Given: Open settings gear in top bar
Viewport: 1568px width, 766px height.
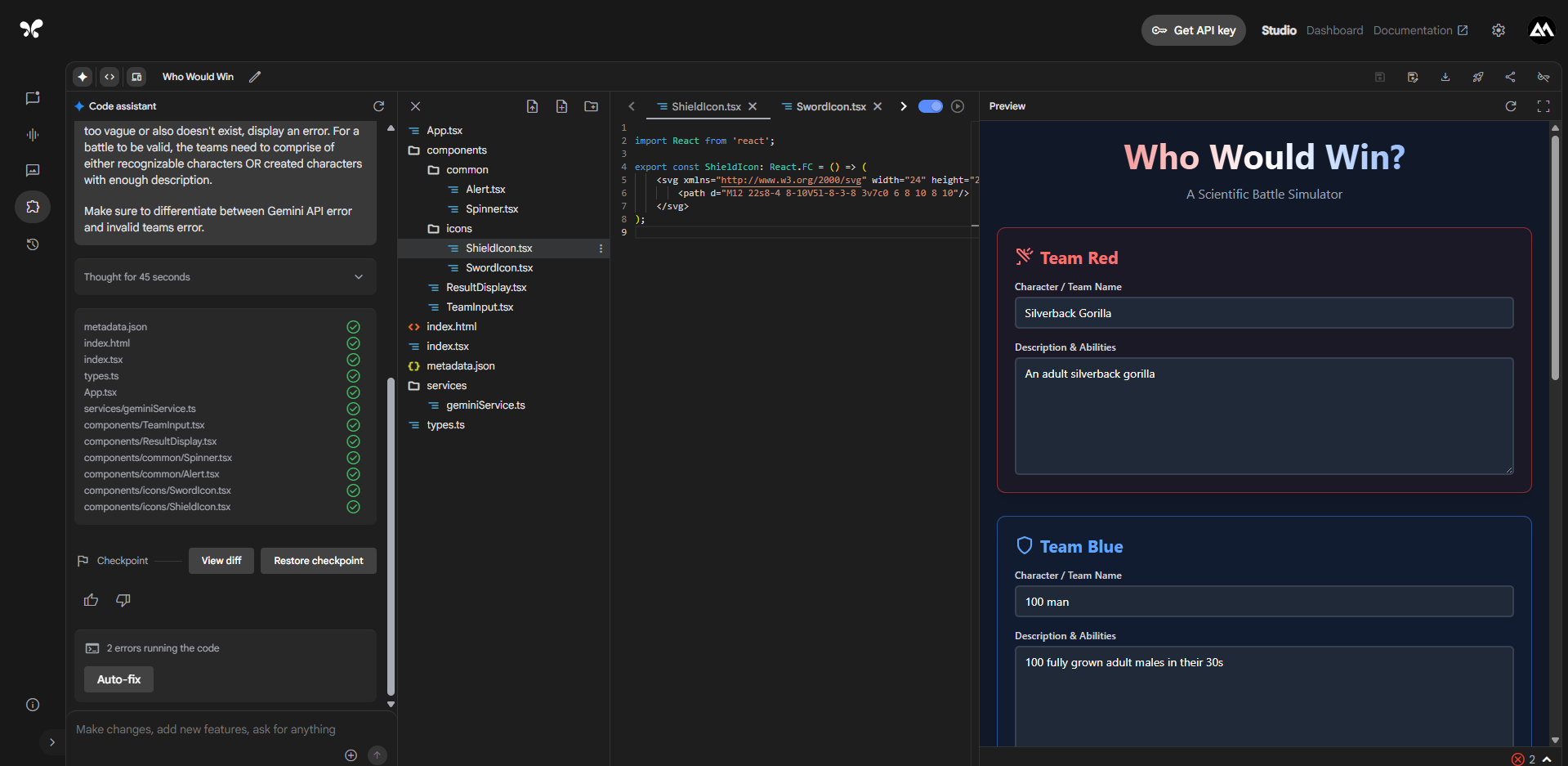Looking at the screenshot, I should pyautogui.click(x=1498, y=30).
